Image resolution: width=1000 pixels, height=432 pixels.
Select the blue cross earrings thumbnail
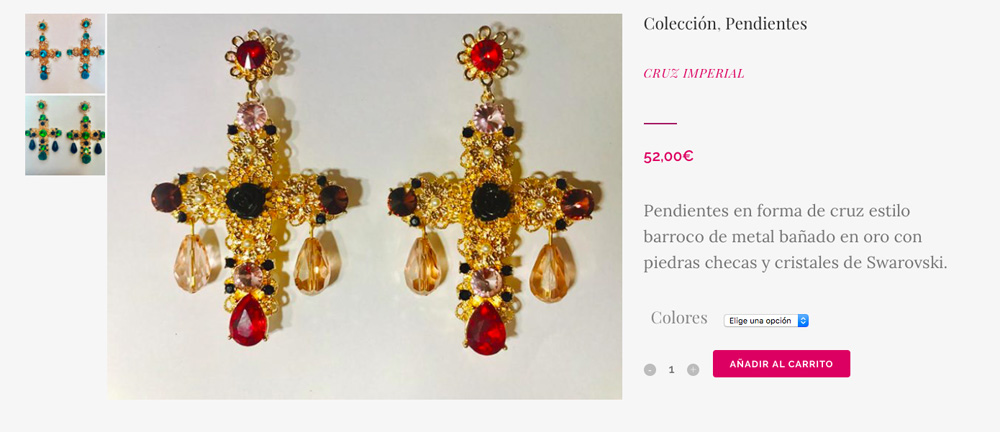[x=65, y=54]
